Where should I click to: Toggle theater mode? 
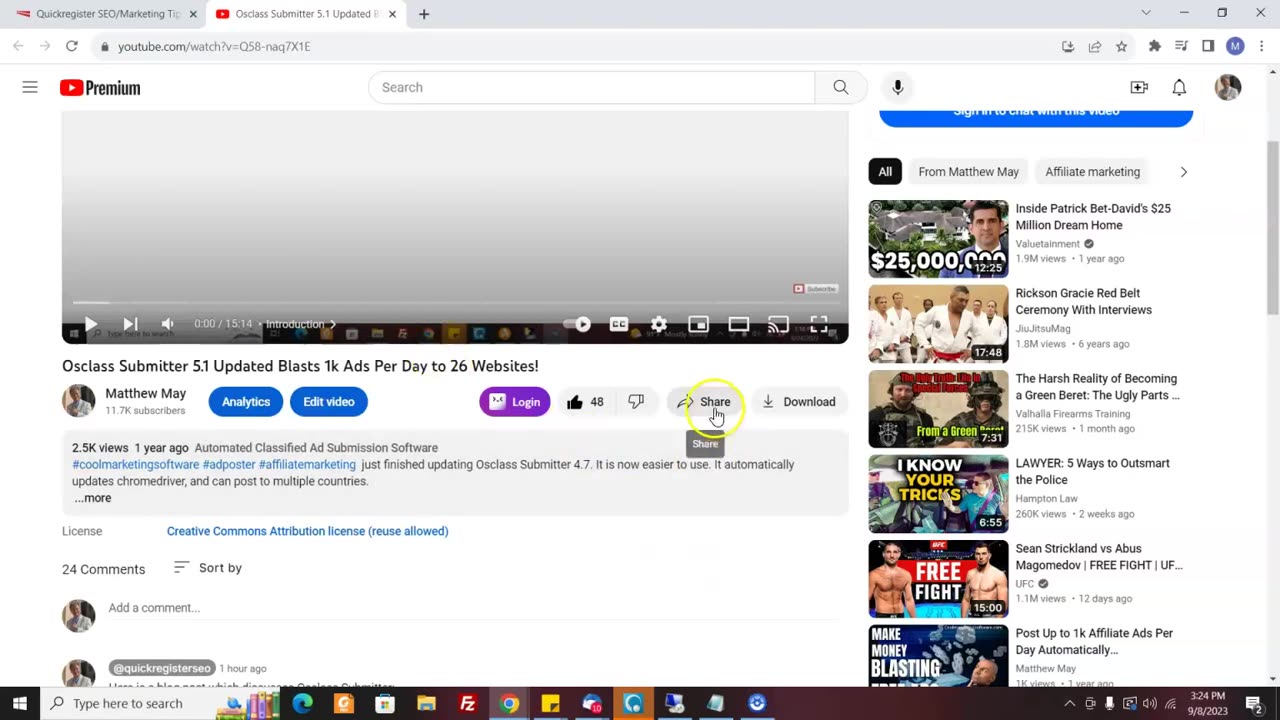click(739, 324)
